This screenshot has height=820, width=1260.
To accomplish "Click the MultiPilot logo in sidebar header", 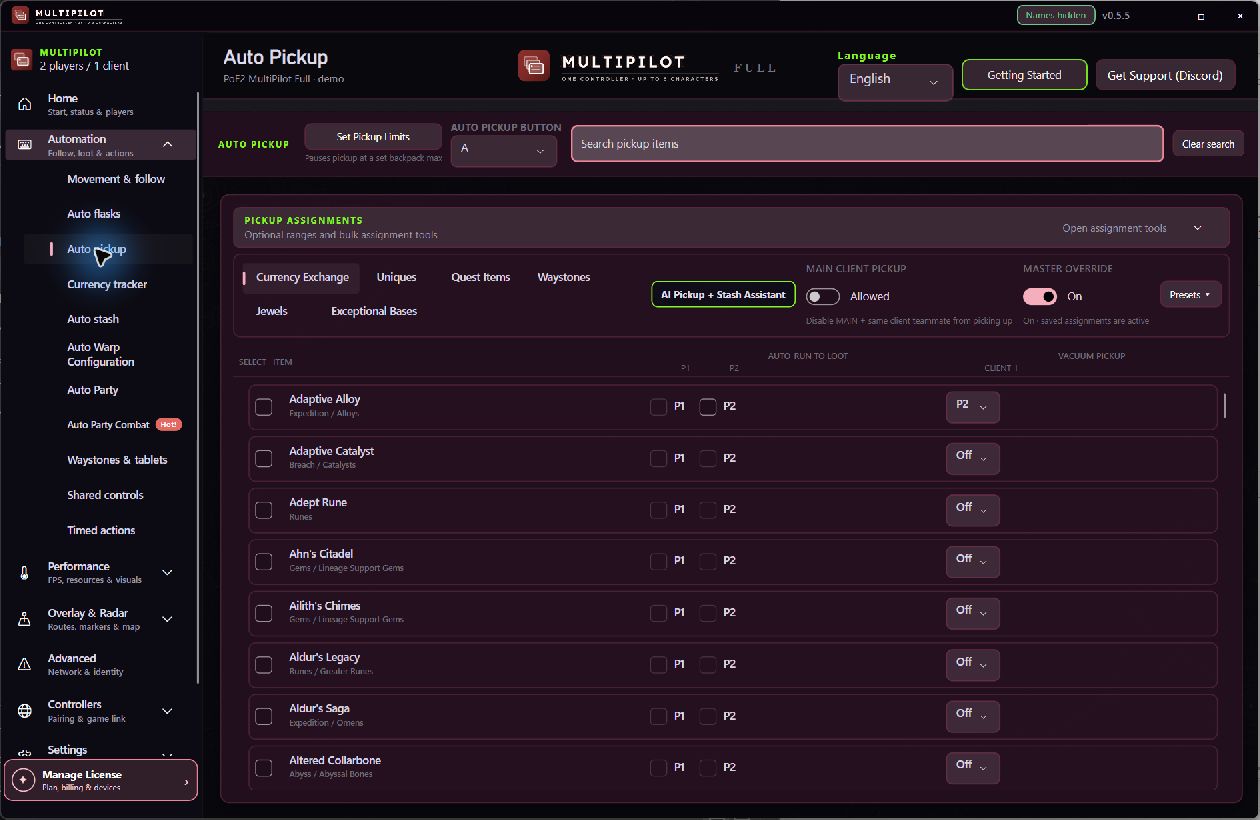I will click(21, 59).
